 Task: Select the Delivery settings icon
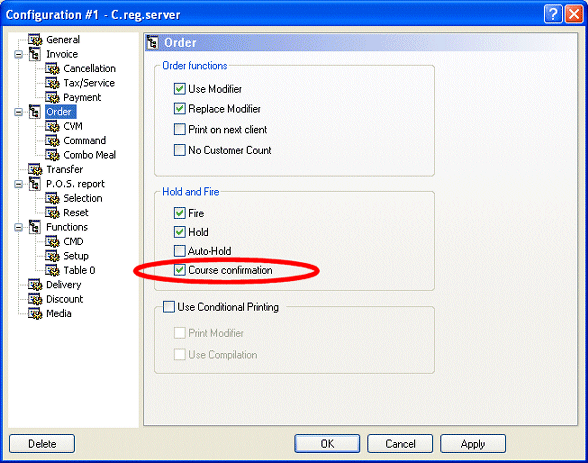[x=35, y=285]
